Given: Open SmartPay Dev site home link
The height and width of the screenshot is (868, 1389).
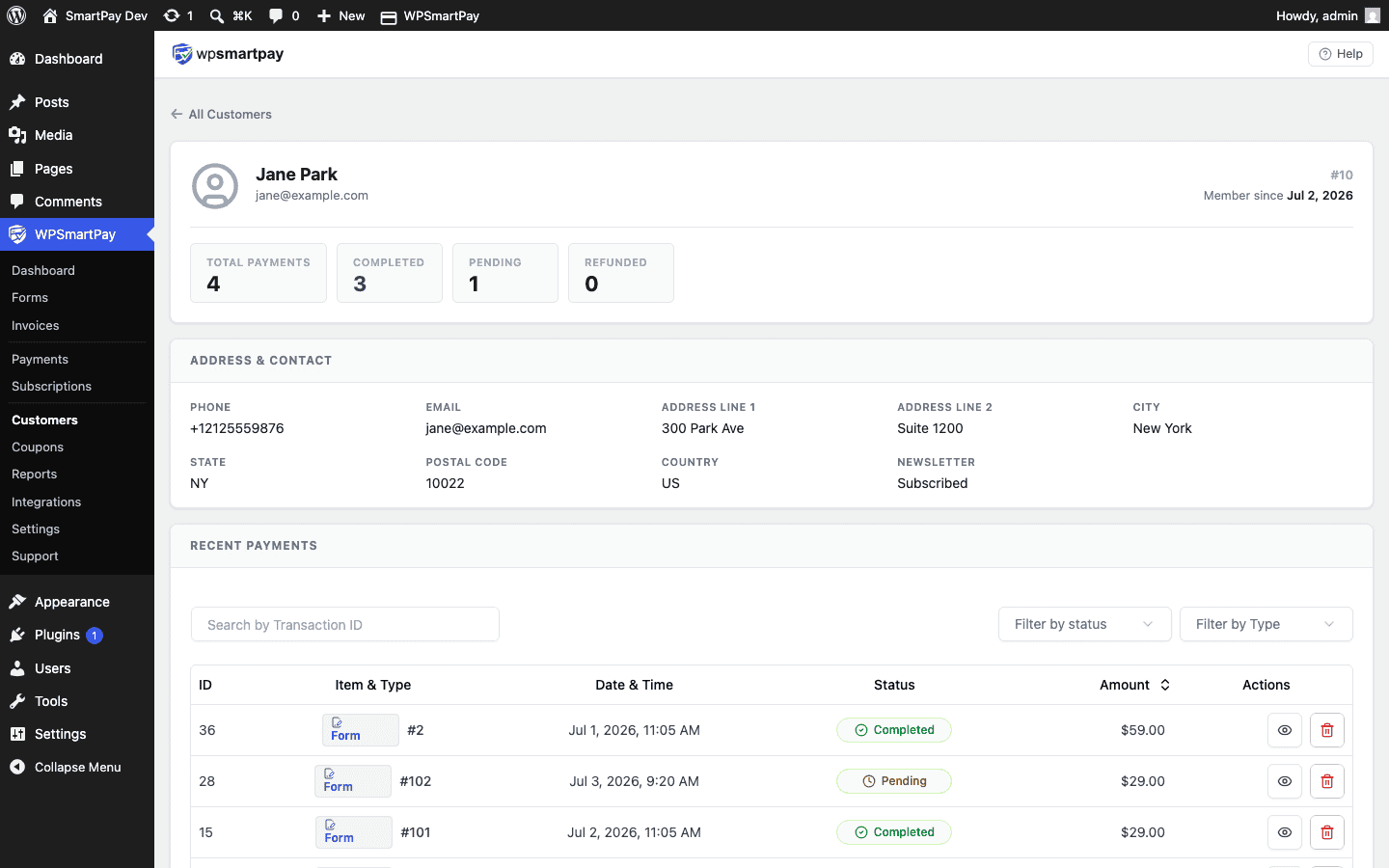Looking at the screenshot, I should click(95, 15).
